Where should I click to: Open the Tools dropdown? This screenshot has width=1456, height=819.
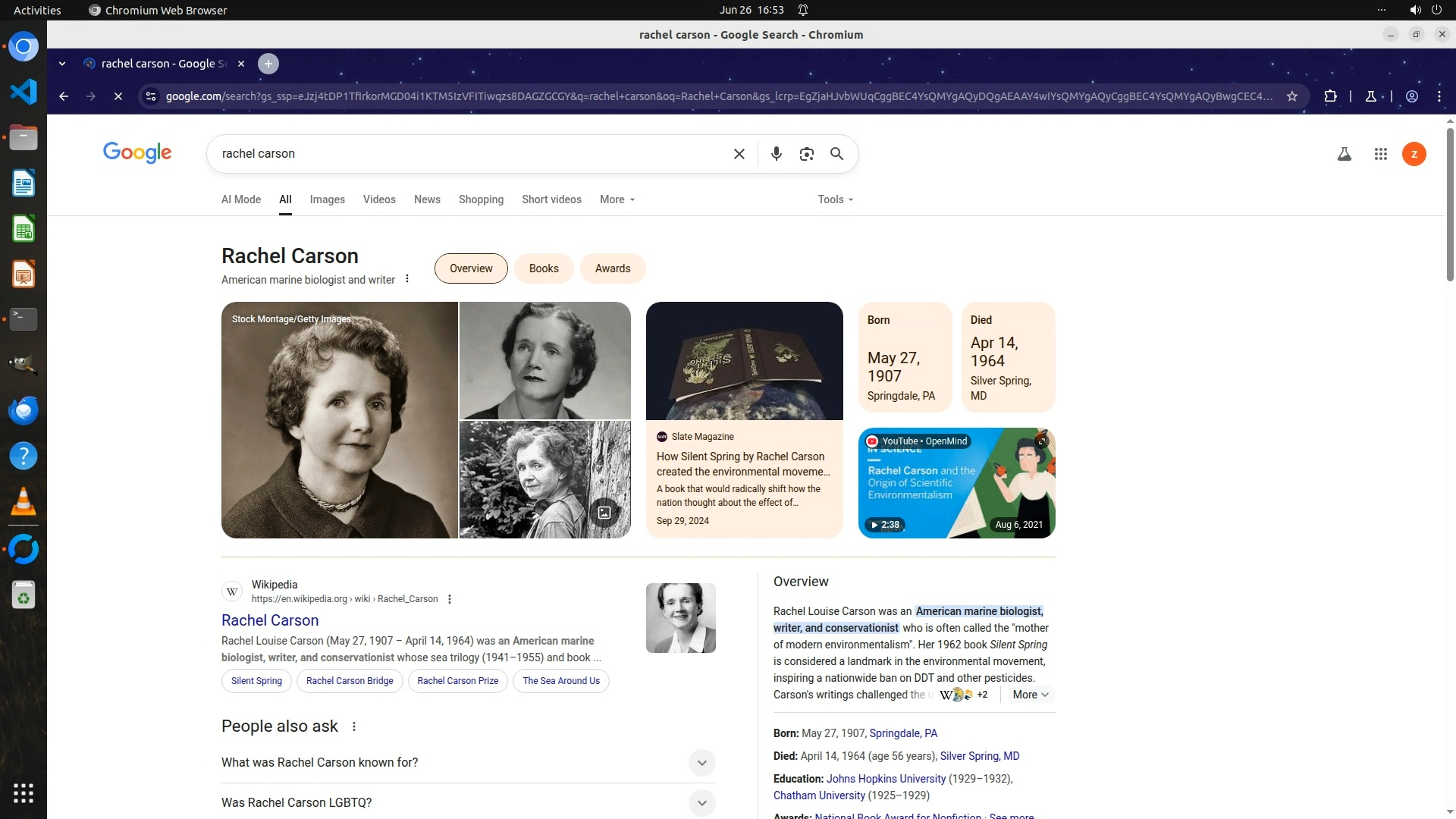(x=835, y=199)
